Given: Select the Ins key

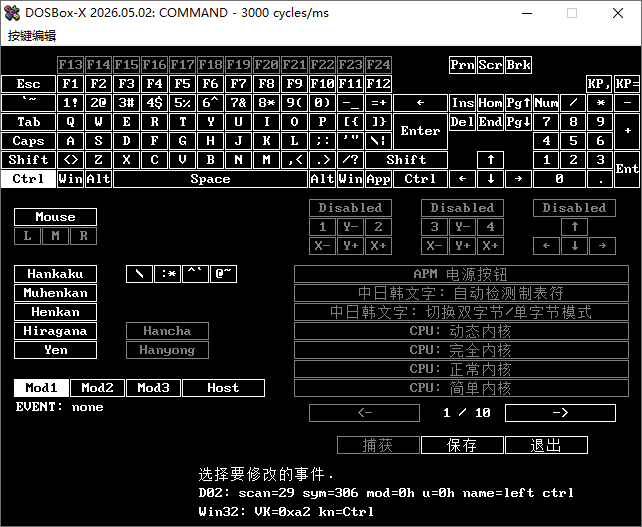Looking at the screenshot, I should coord(462,103).
